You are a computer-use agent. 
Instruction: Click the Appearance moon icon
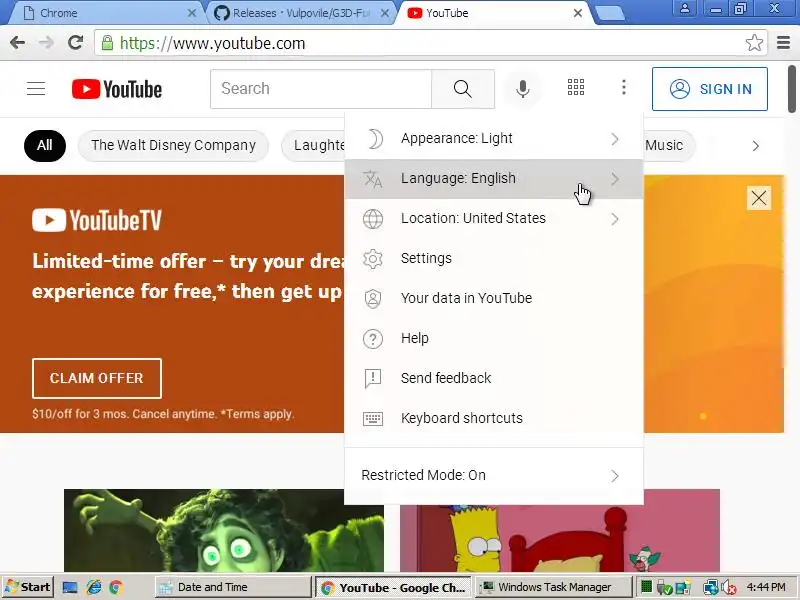click(x=374, y=139)
